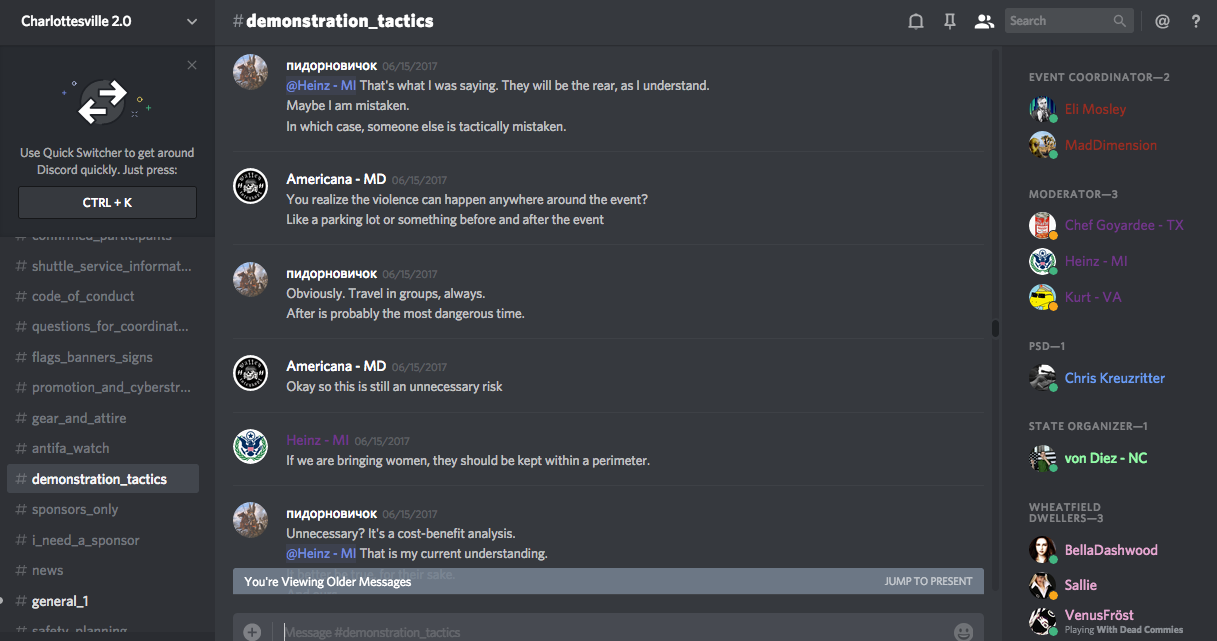Click Jump To Present
1217x641 pixels.
tap(928, 581)
